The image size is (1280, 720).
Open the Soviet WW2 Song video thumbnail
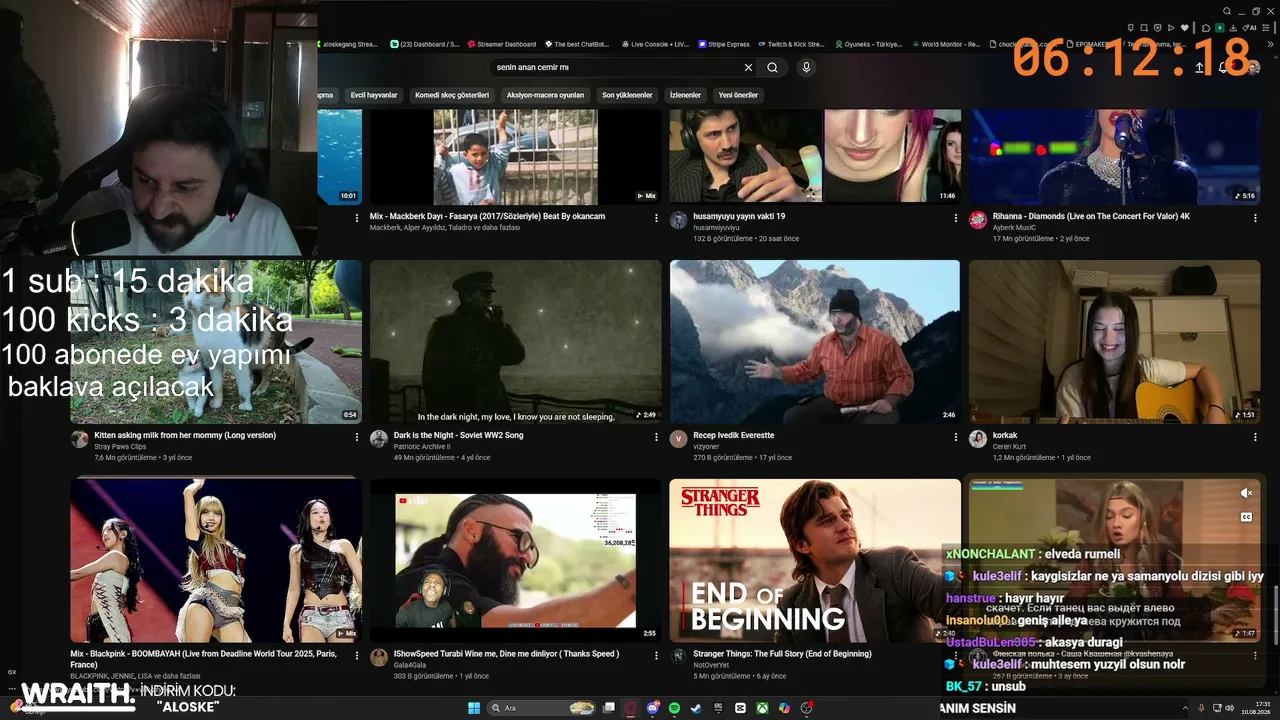tap(516, 342)
